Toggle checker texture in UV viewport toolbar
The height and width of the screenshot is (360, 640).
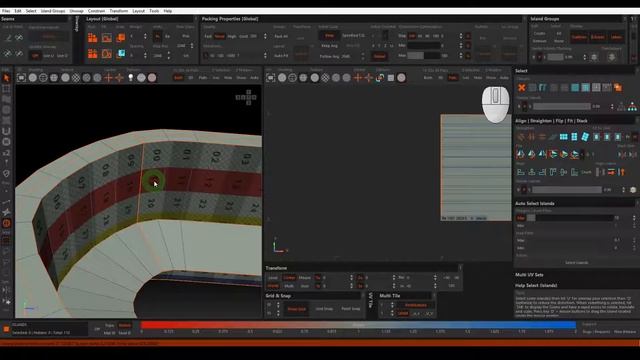click(325, 77)
